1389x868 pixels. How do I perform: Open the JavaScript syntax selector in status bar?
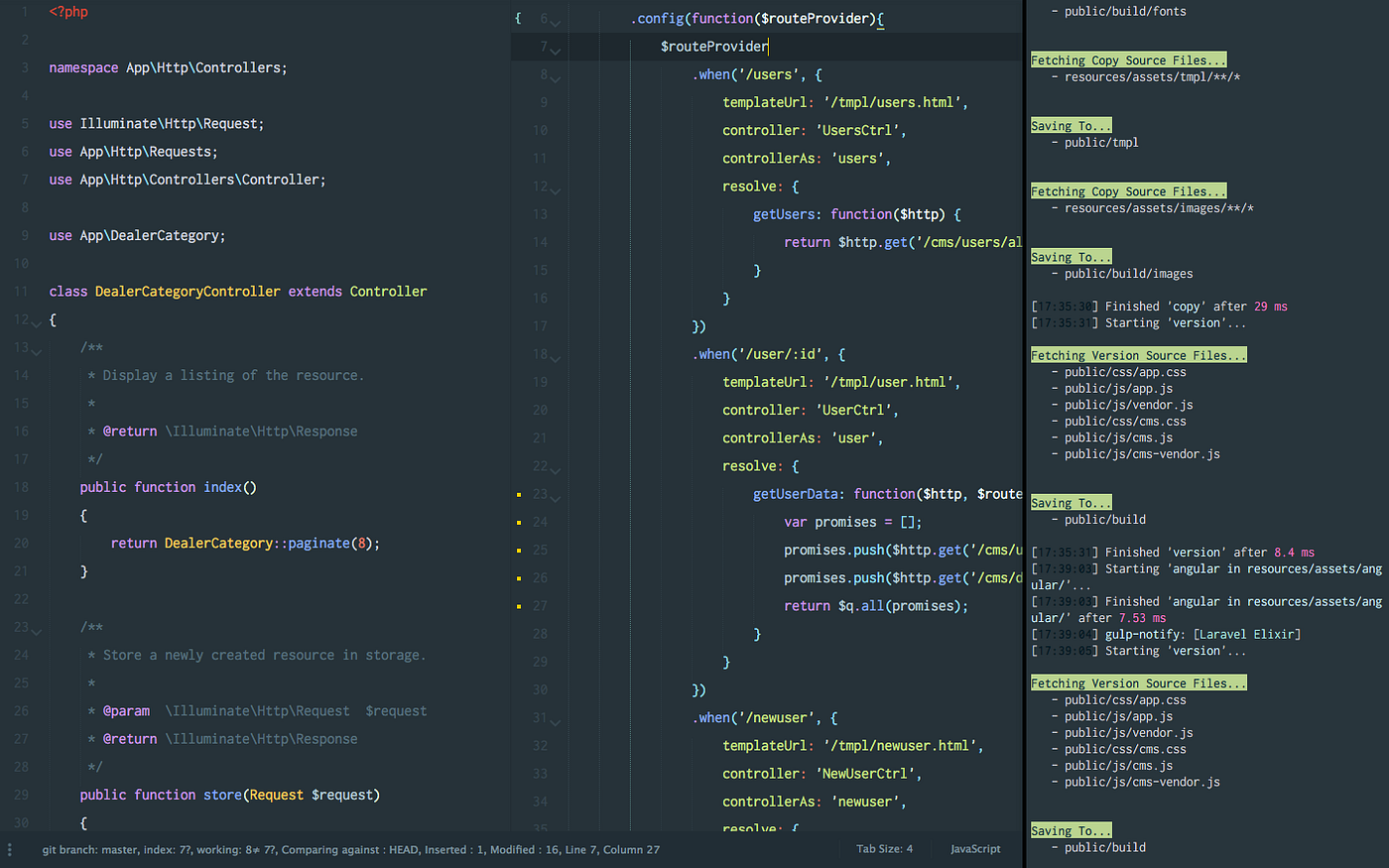974,849
